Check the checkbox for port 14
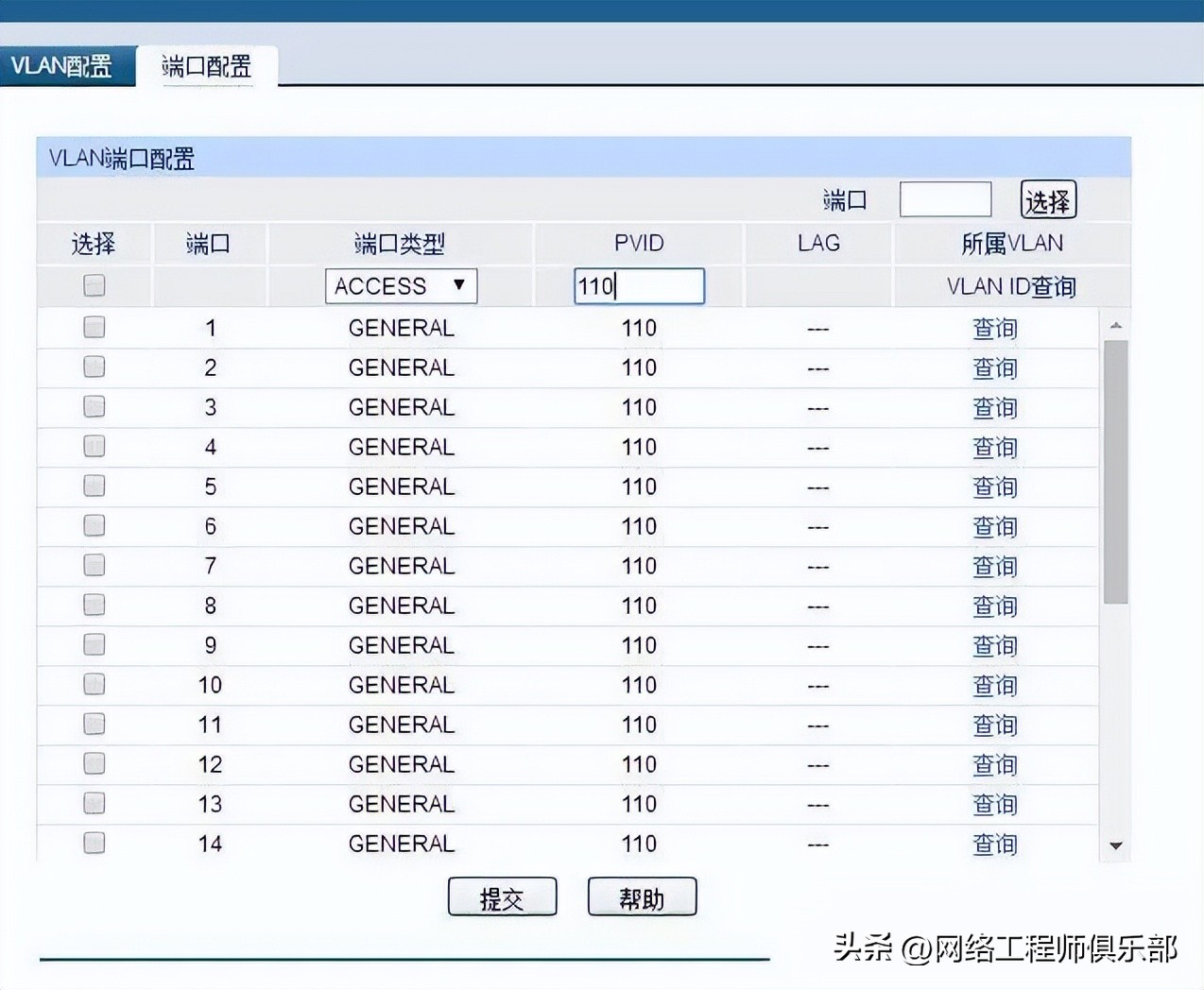This screenshot has width=1204, height=990. [94, 843]
